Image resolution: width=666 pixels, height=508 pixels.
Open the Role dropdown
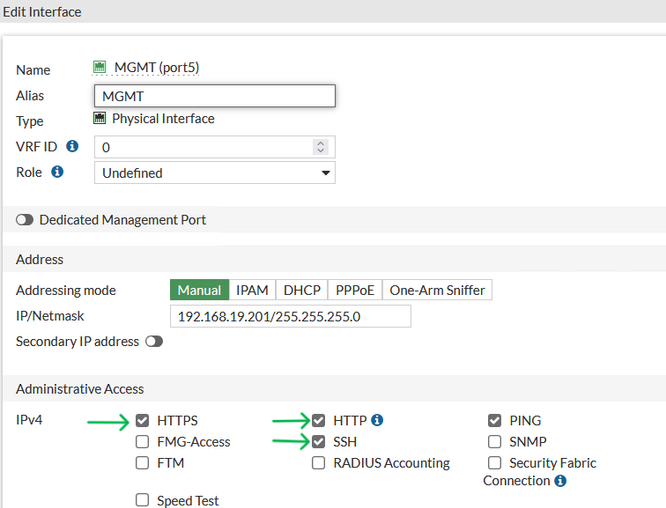[214, 173]
